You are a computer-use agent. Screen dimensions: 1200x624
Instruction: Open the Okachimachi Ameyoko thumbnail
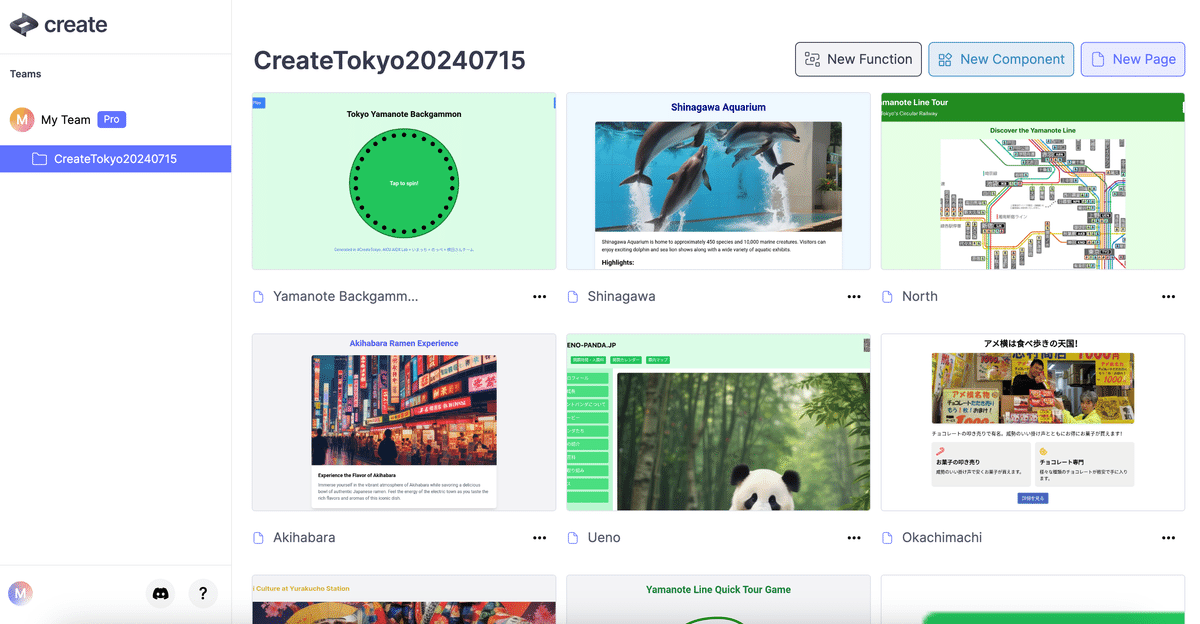[x=1032, y=422]
